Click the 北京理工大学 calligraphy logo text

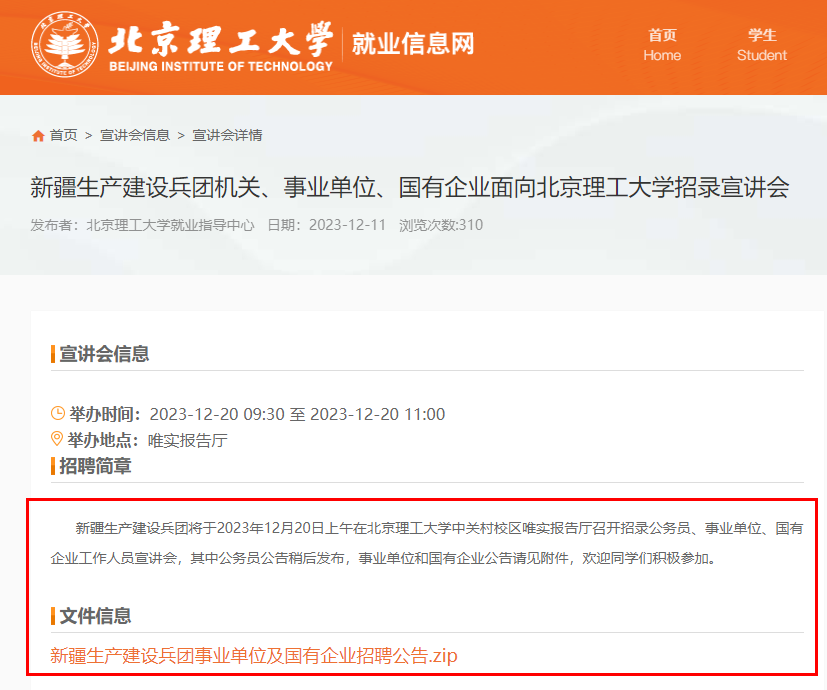[x=220, y=40]
